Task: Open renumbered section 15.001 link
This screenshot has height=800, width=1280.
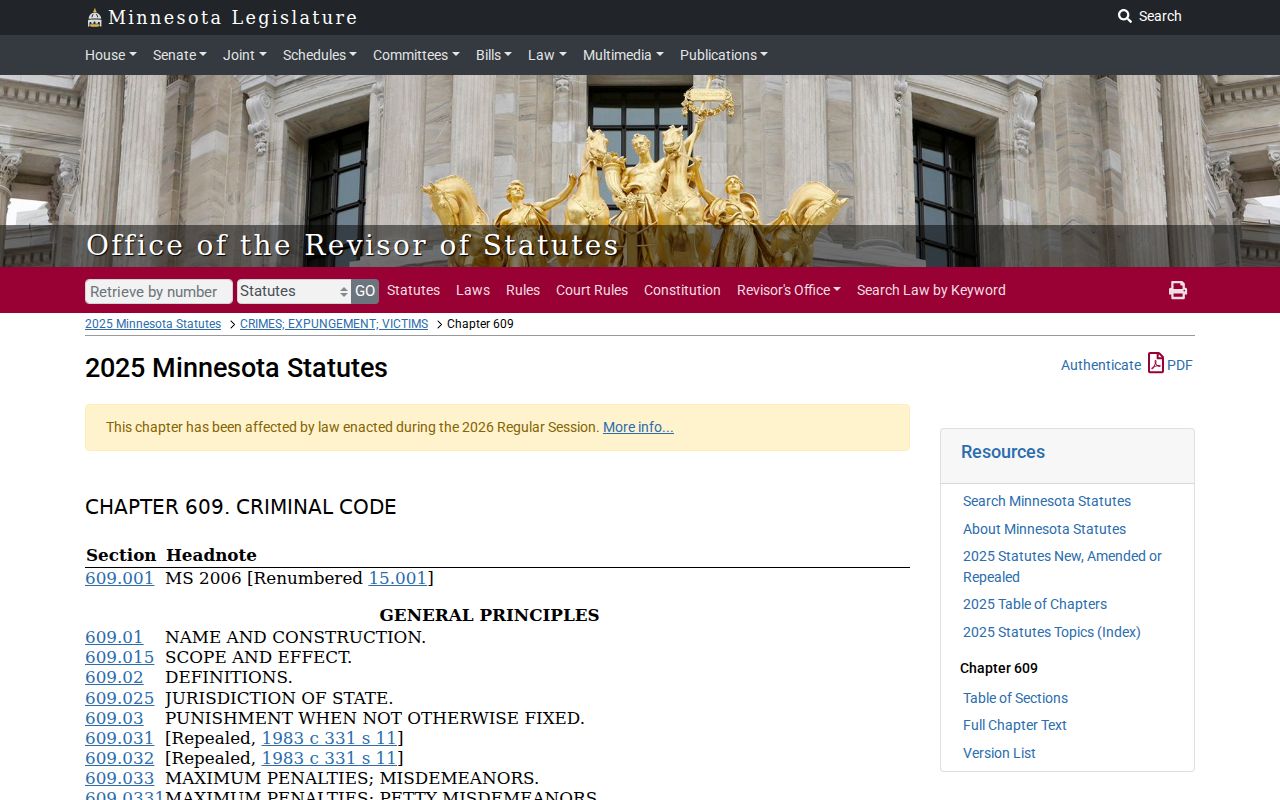Action: 397,578
